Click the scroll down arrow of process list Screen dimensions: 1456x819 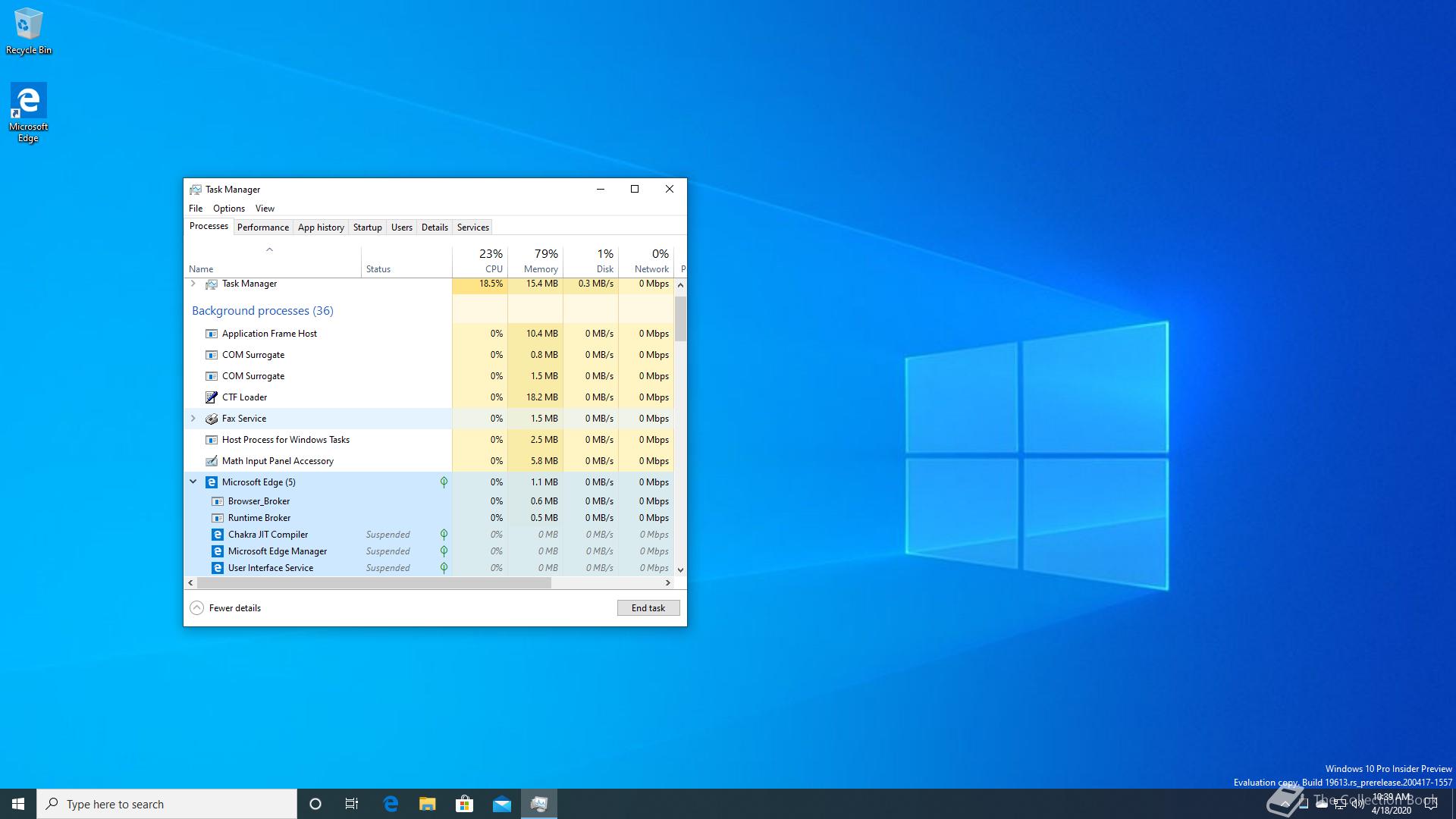click(680, 570)
